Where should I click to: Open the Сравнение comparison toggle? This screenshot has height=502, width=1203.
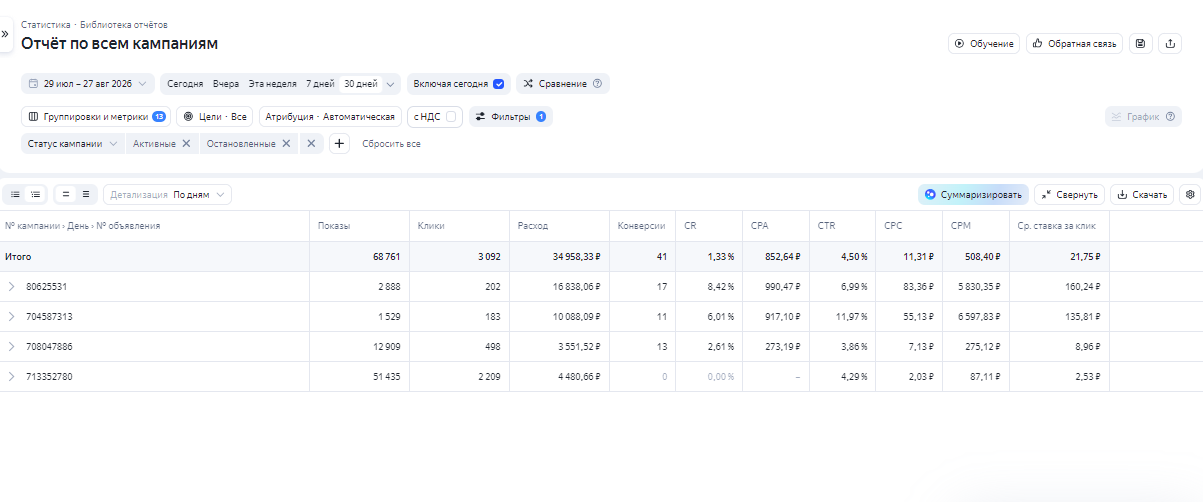click(563, 84)
